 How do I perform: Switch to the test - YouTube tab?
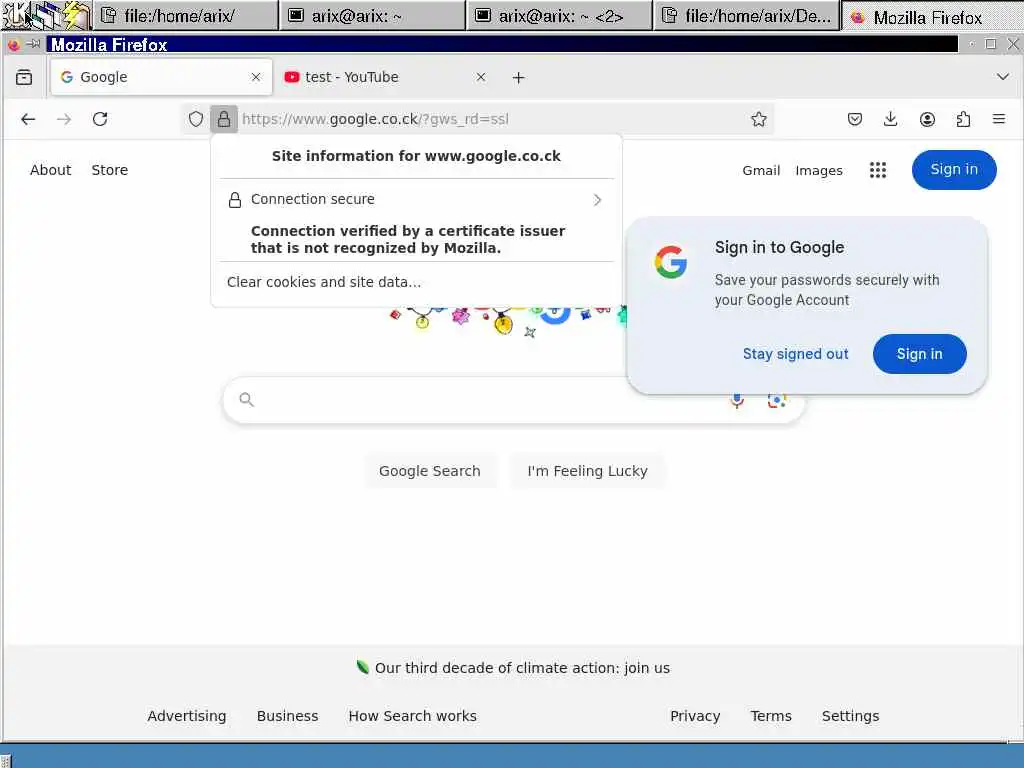pos(385,77)
